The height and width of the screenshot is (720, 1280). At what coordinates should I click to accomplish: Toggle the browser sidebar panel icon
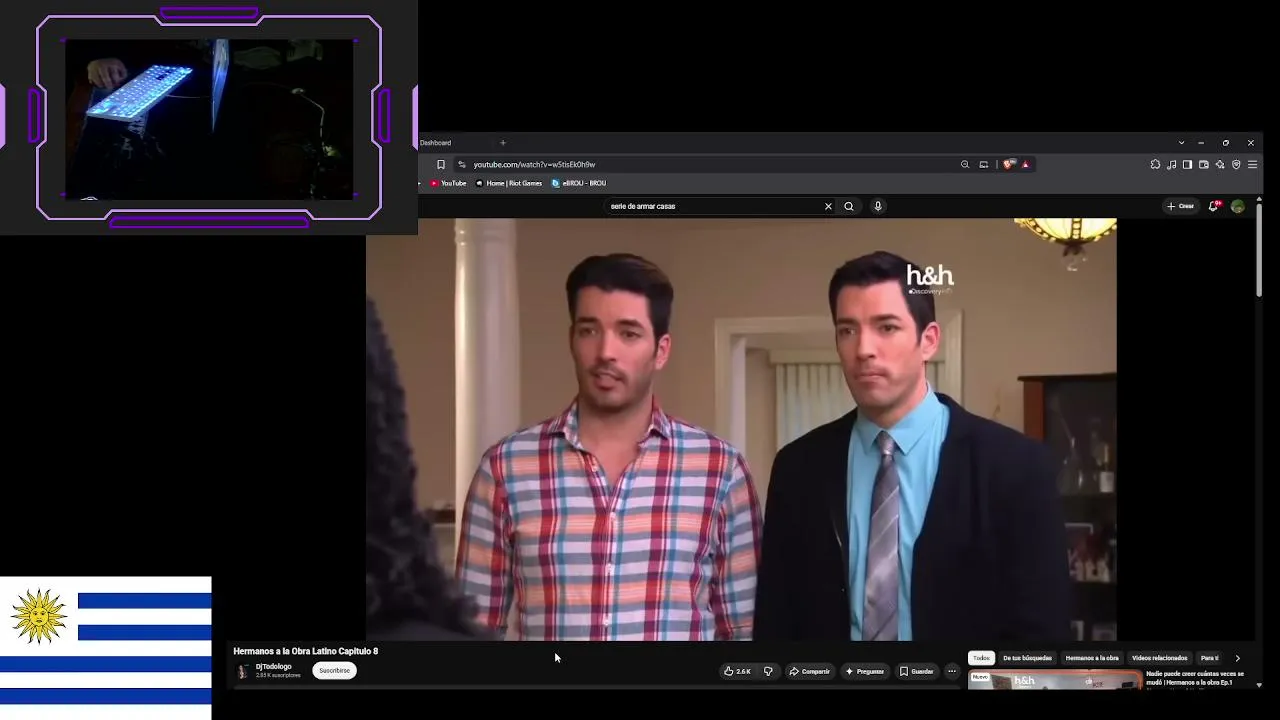pos(1187,164)
